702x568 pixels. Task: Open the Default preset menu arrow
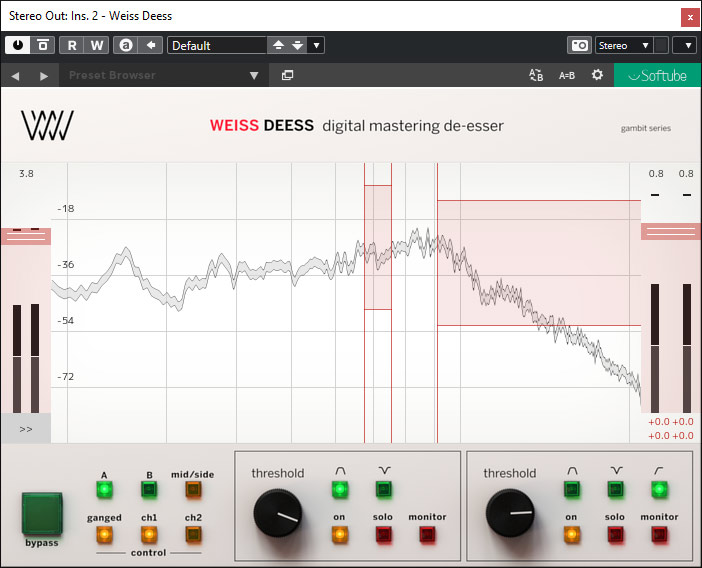(316, 45)
